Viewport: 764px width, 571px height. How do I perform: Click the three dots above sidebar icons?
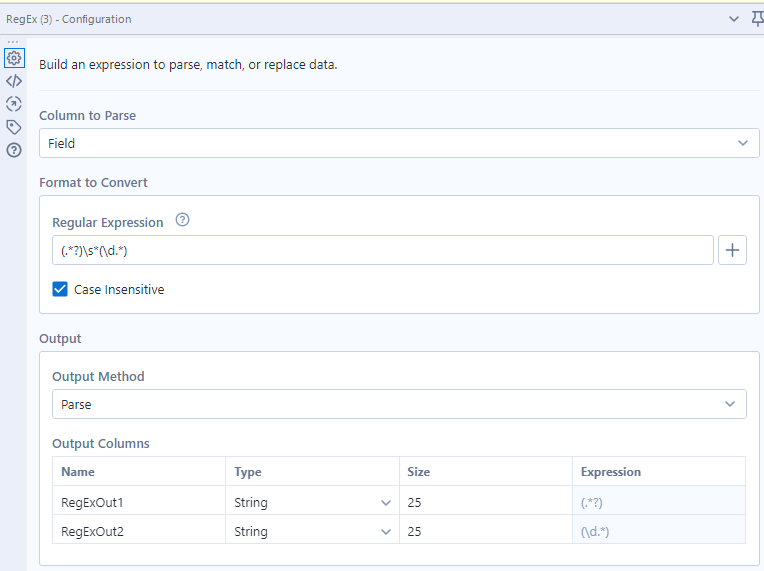coord(13,41)
